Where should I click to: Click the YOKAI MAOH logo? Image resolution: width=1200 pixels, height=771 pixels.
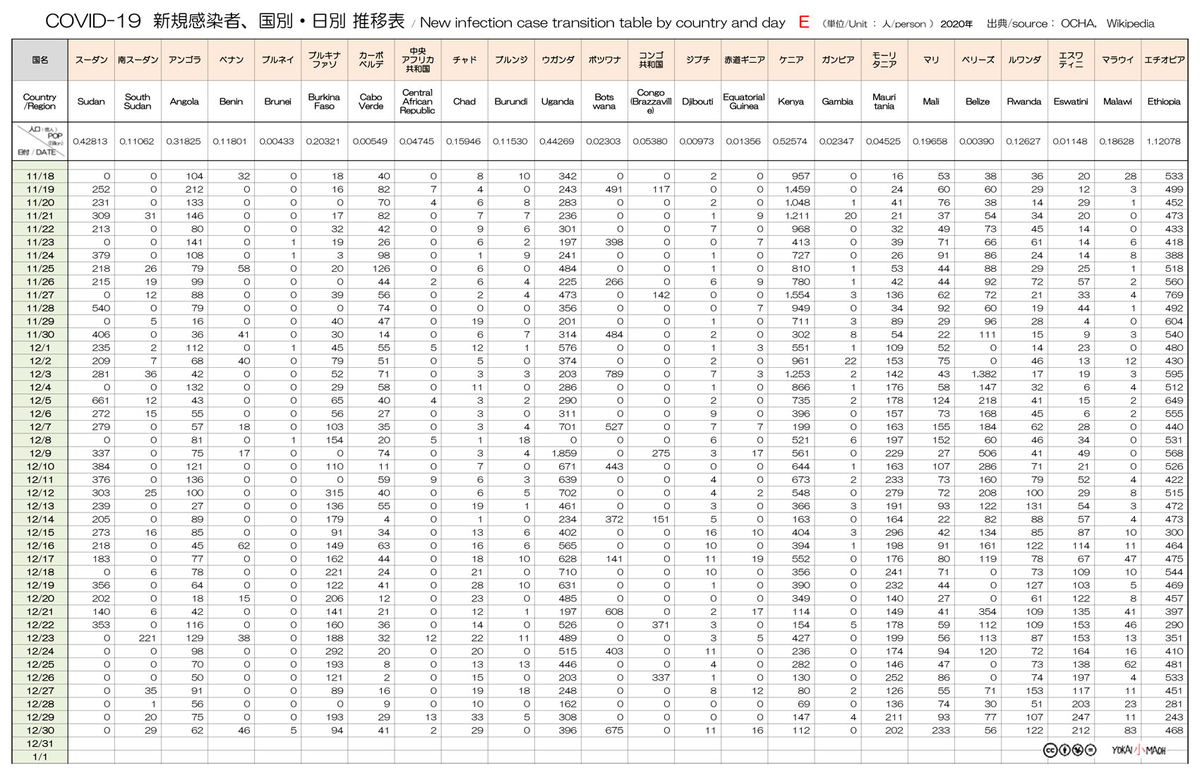click(x=1141, y=750)
